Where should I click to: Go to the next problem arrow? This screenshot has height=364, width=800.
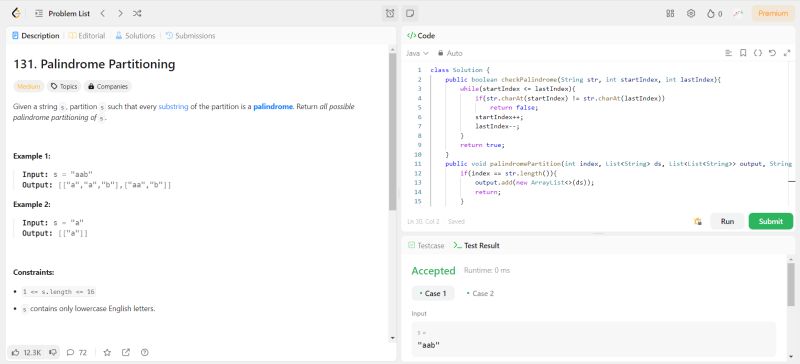120,14
